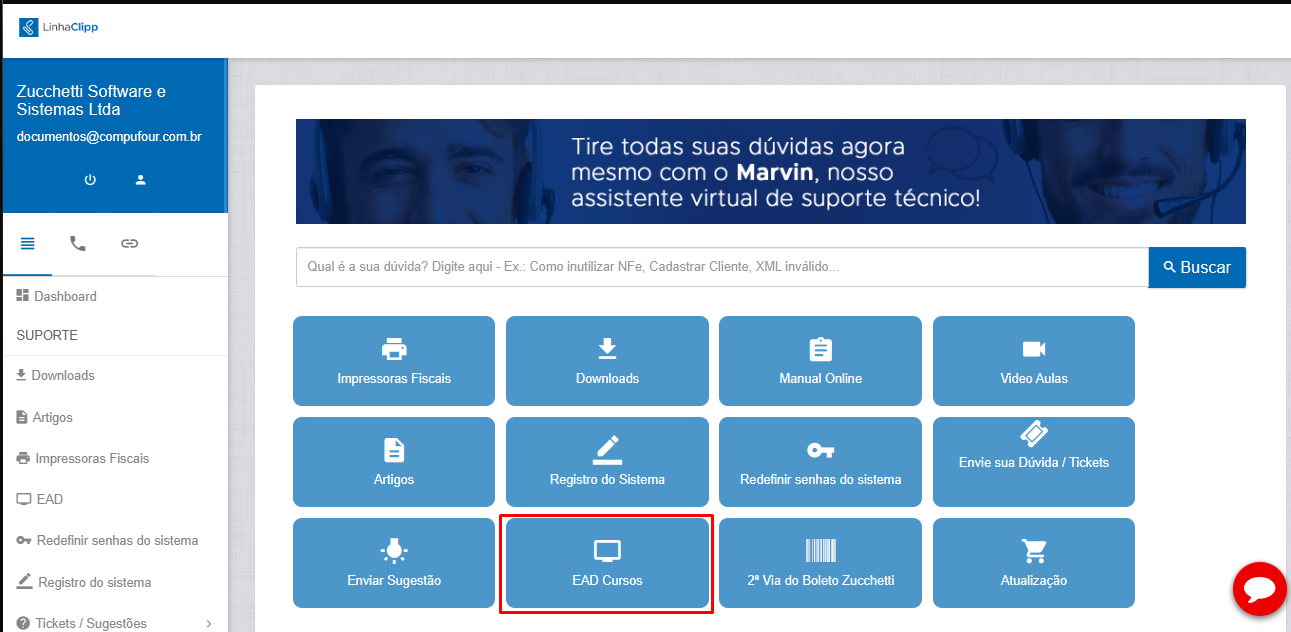Image resolution: width=1291 pixels, height=632 pixels.
Task: Open the Impressoras Fiscais printer tile
Action: 394,361
